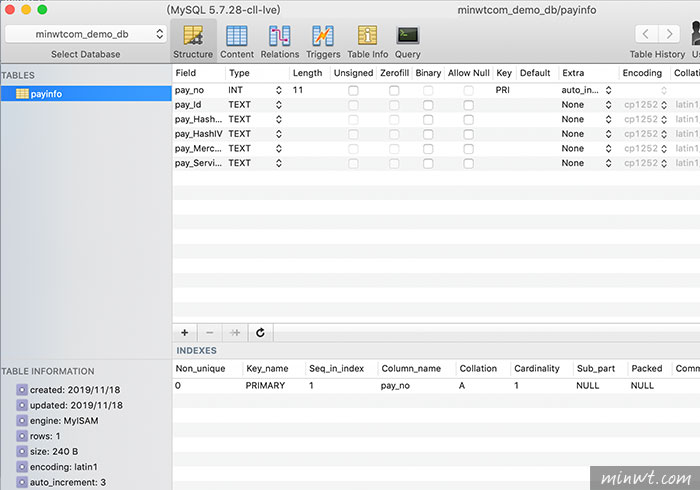Select the PRIMARY index row key name
The width and height of the screenshot is (700, 490).
pyautogui.click(x=265, y=386)
